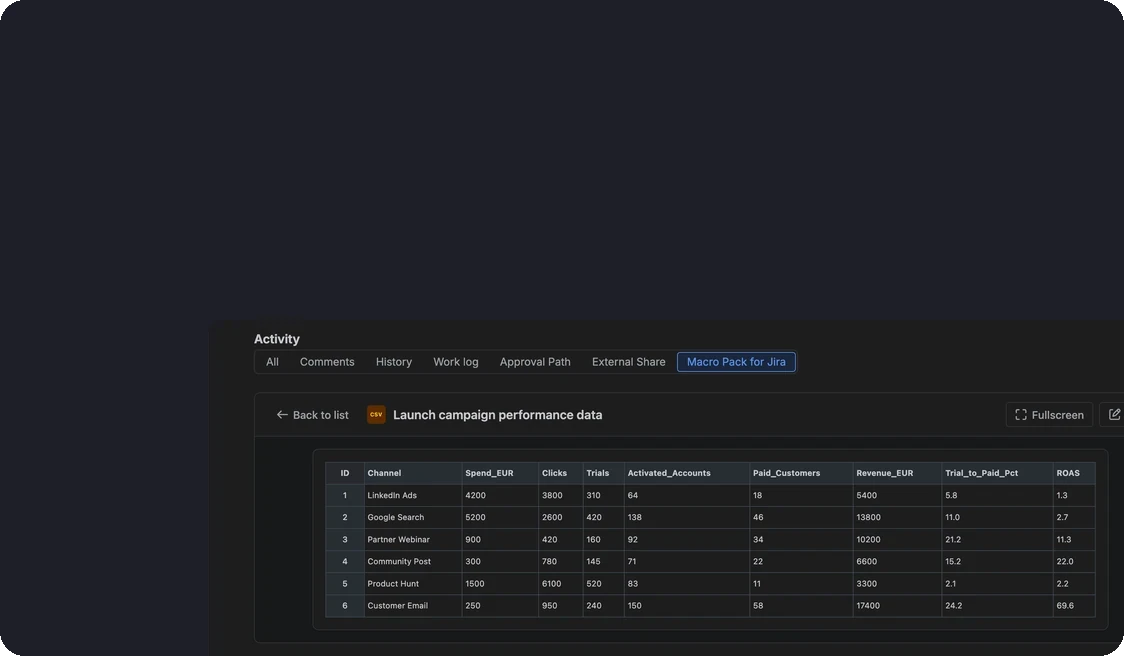Click the Revenue_EUR column header
The image size is (1124, 656).
(x=897, y=473)
